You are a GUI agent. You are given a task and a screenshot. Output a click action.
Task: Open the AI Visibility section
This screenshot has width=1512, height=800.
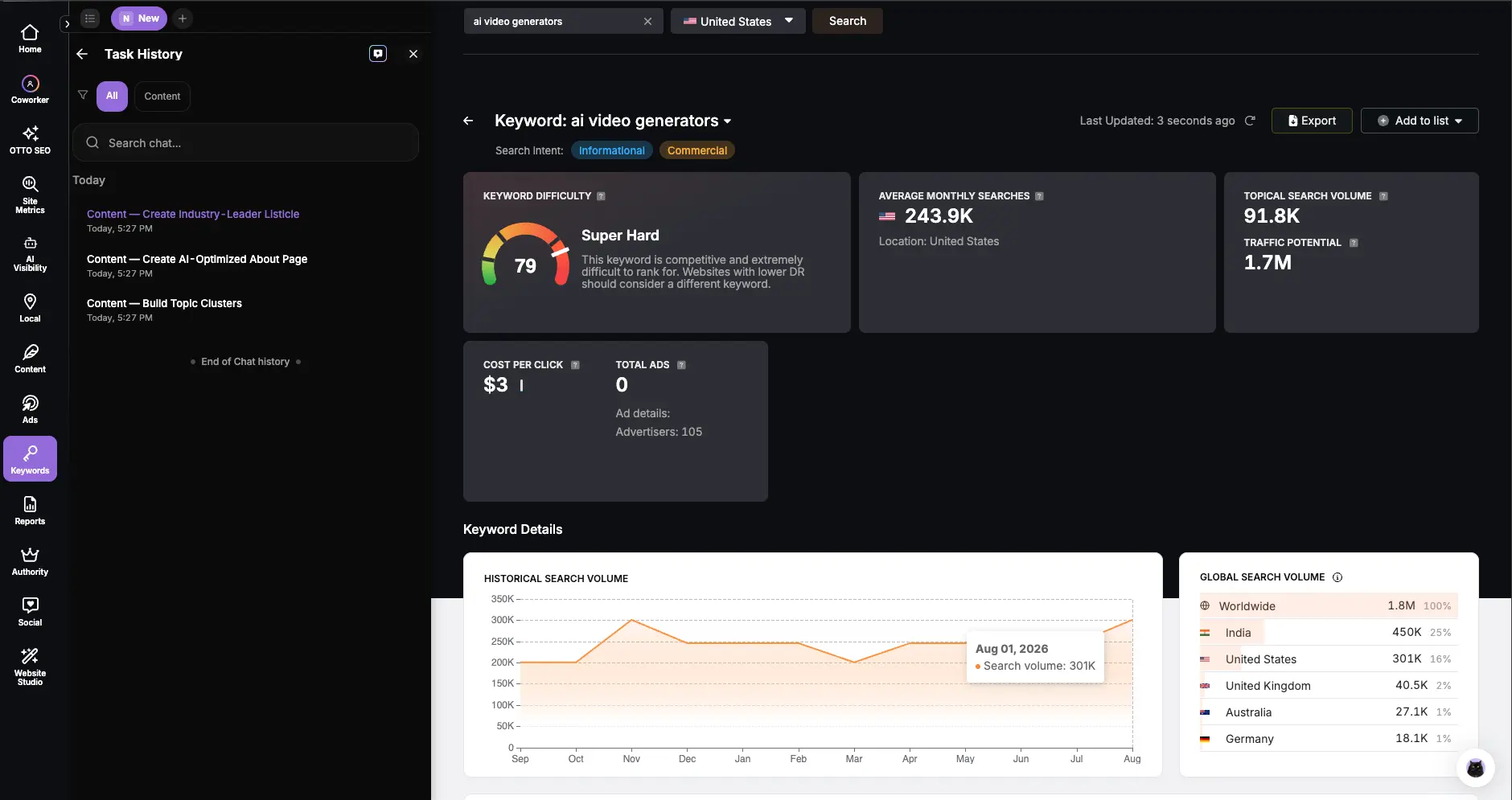pos(30,253)
